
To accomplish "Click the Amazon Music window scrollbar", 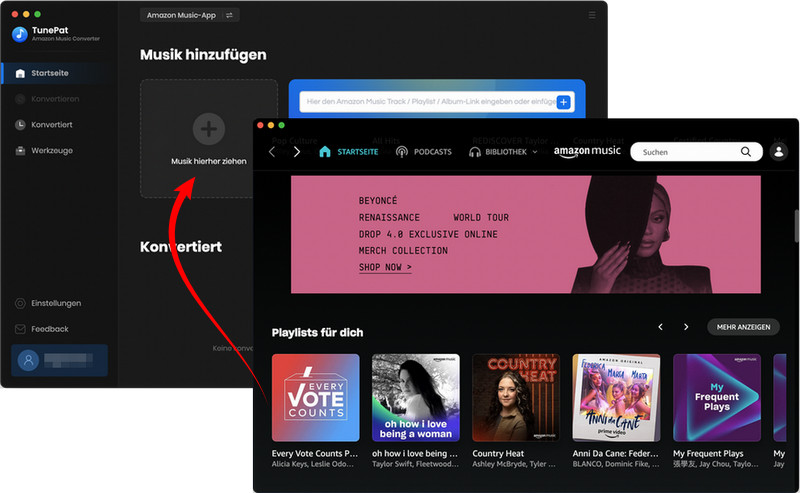I will pyautogui.click(x=796, y=226).
